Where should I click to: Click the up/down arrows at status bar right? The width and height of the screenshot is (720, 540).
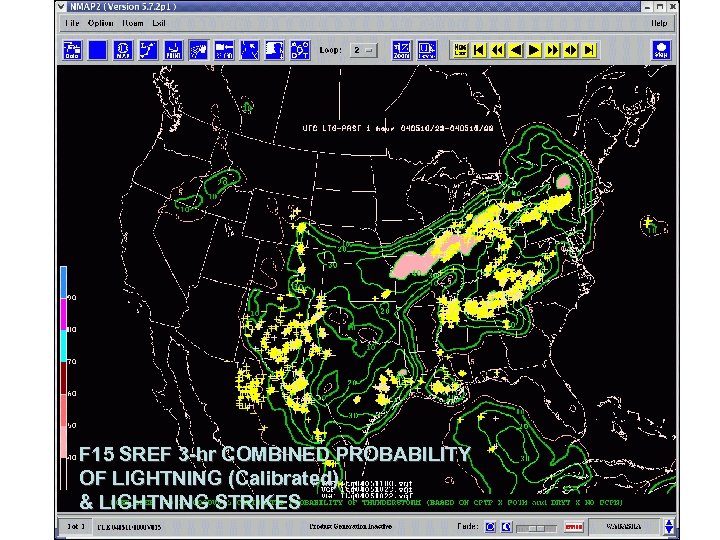click(x=669, y=527)
